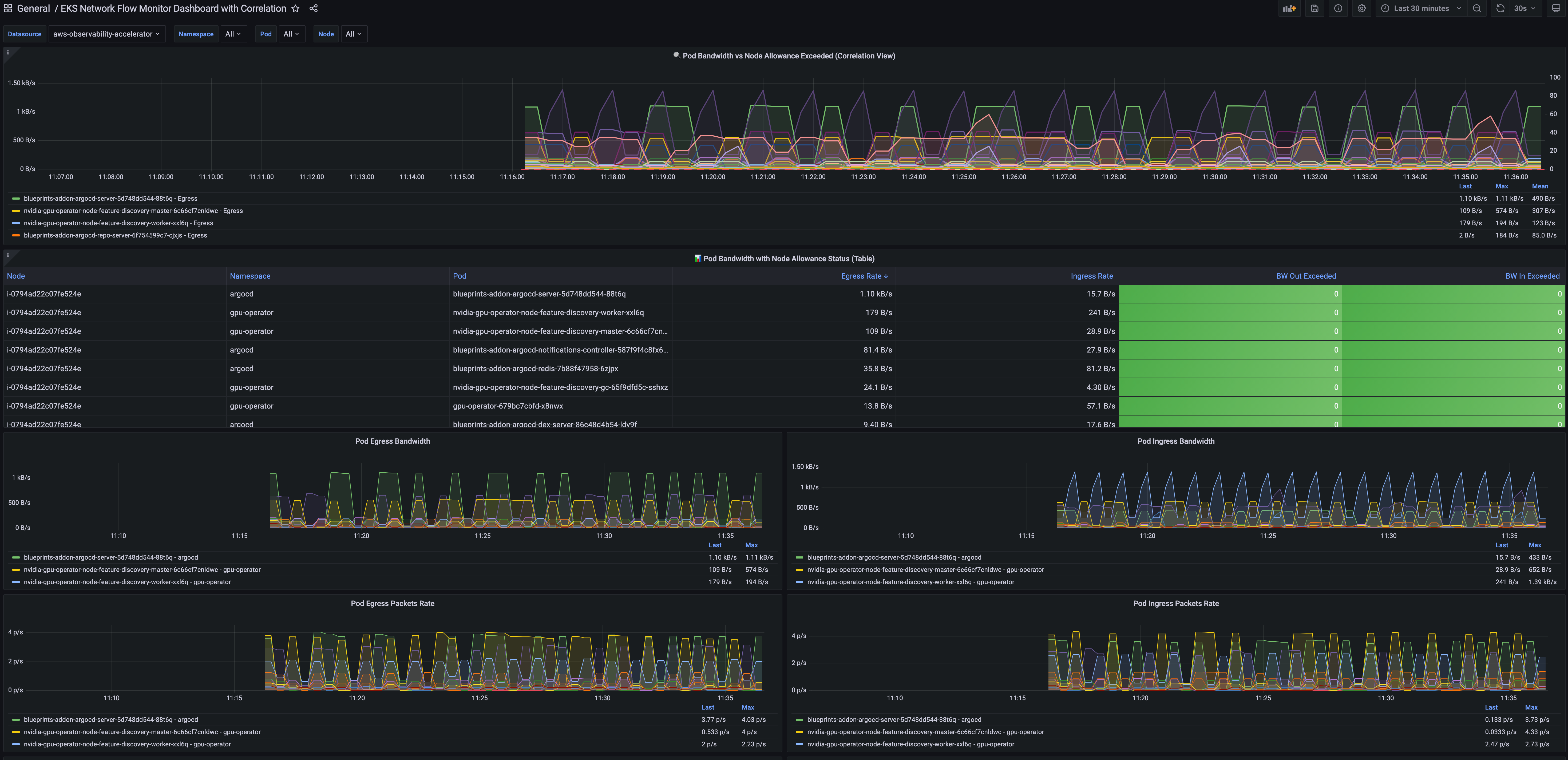Open the dashboard search grid icon
This screenshot has height=760, width=1568.
point(8,9)
